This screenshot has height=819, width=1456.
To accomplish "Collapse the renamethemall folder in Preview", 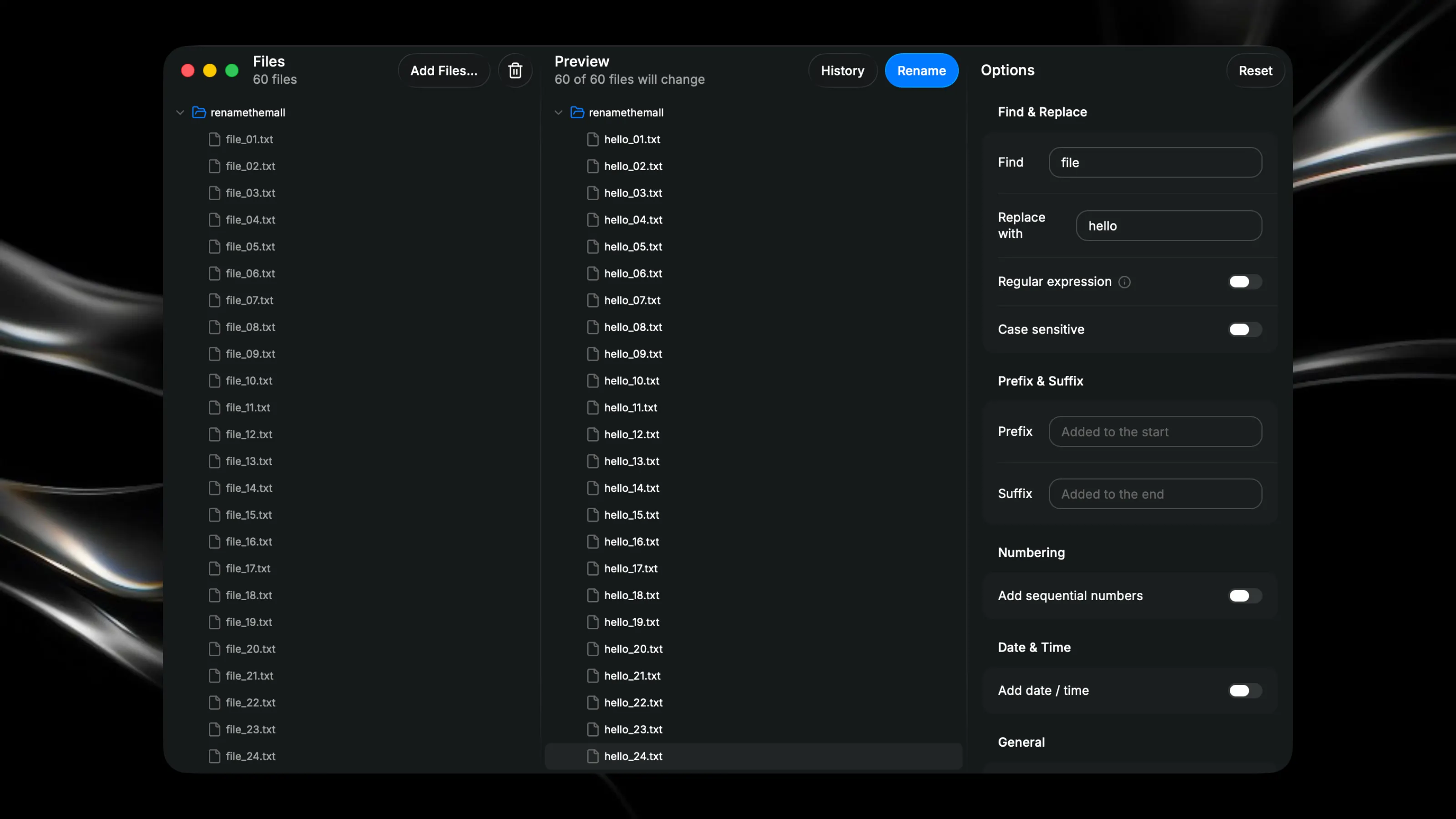I will pyautogui.click(x=558, y=112).
